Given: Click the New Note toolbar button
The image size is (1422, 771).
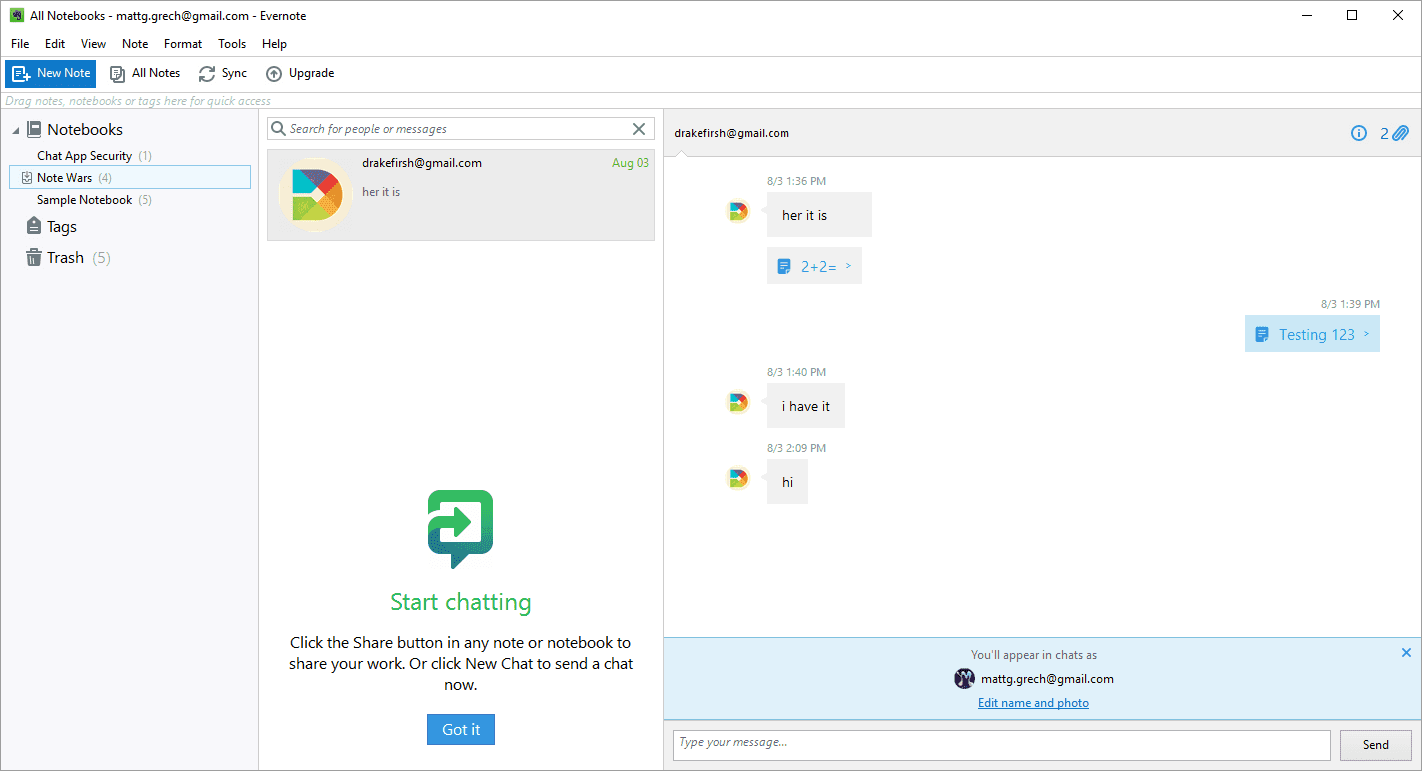Looking at the screenshot, I should click(x=51, y=73).
